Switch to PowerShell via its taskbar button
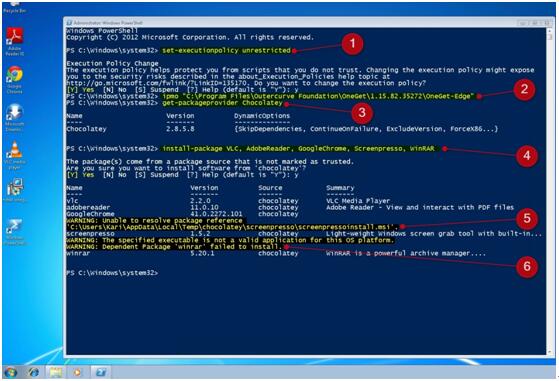 pos(101,373)
